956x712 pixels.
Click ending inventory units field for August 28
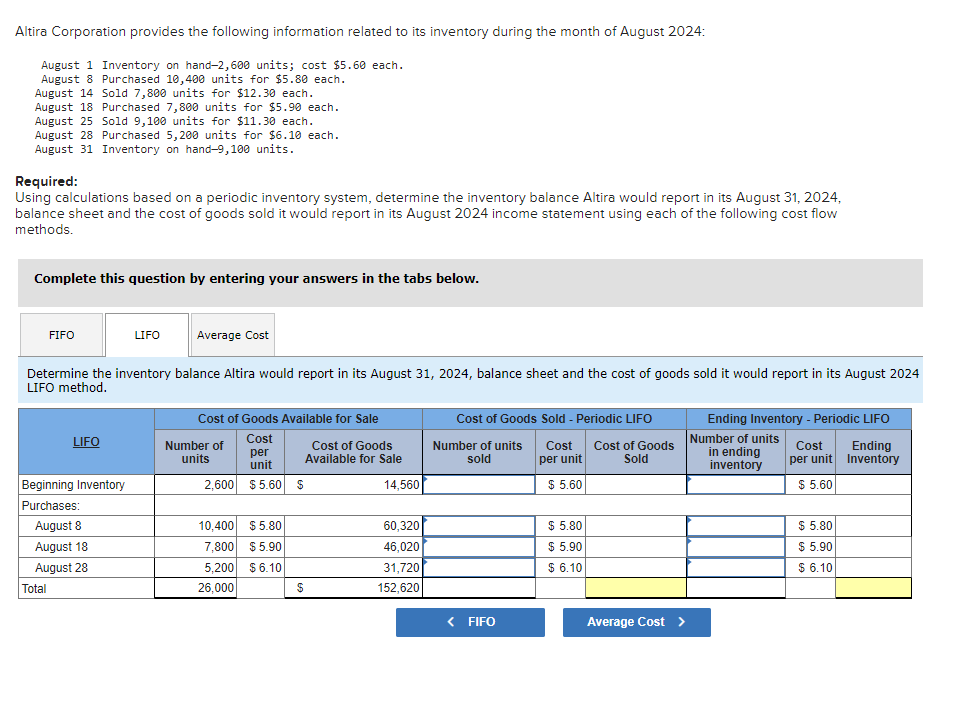point(736,568)
